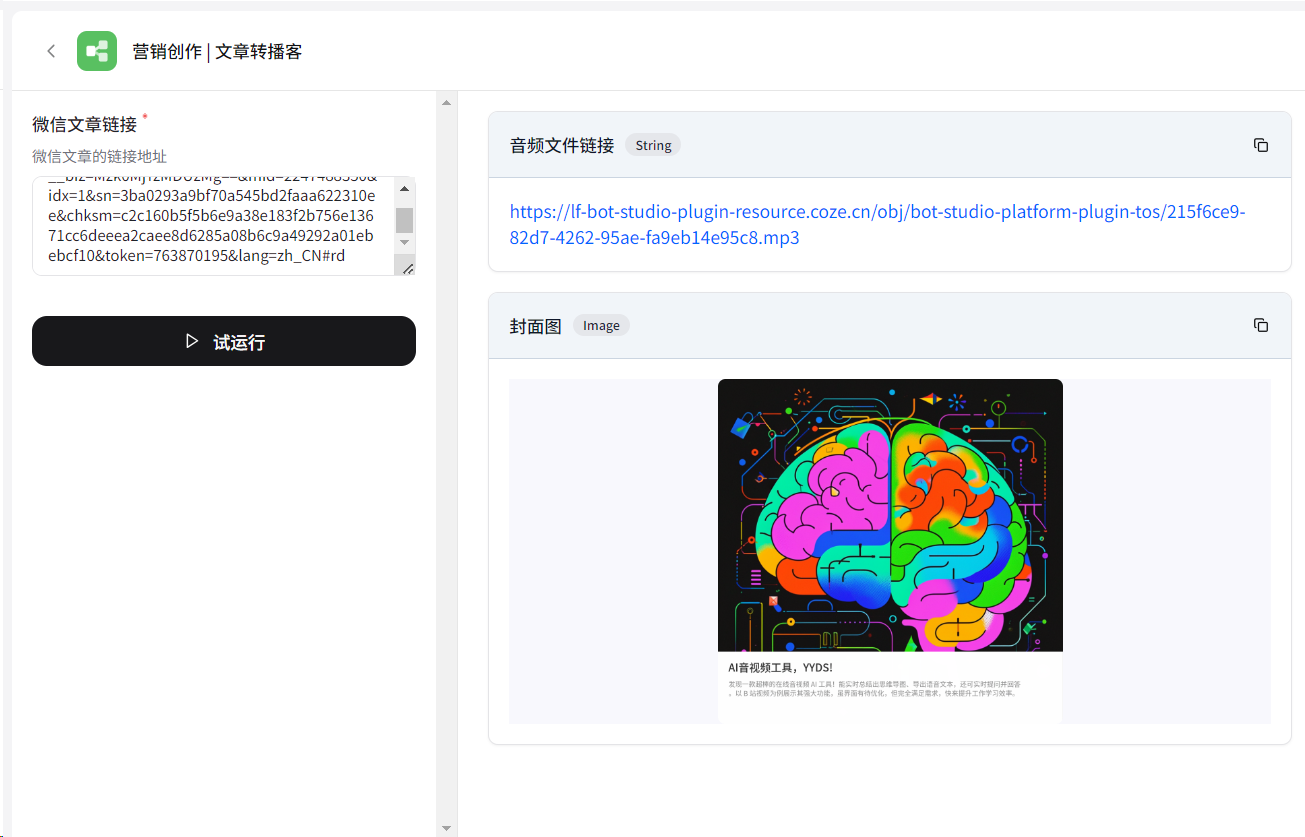Click the green workflow app logo
The width and height of the screenshot is (1305, 837).
(x=97, y=51)
